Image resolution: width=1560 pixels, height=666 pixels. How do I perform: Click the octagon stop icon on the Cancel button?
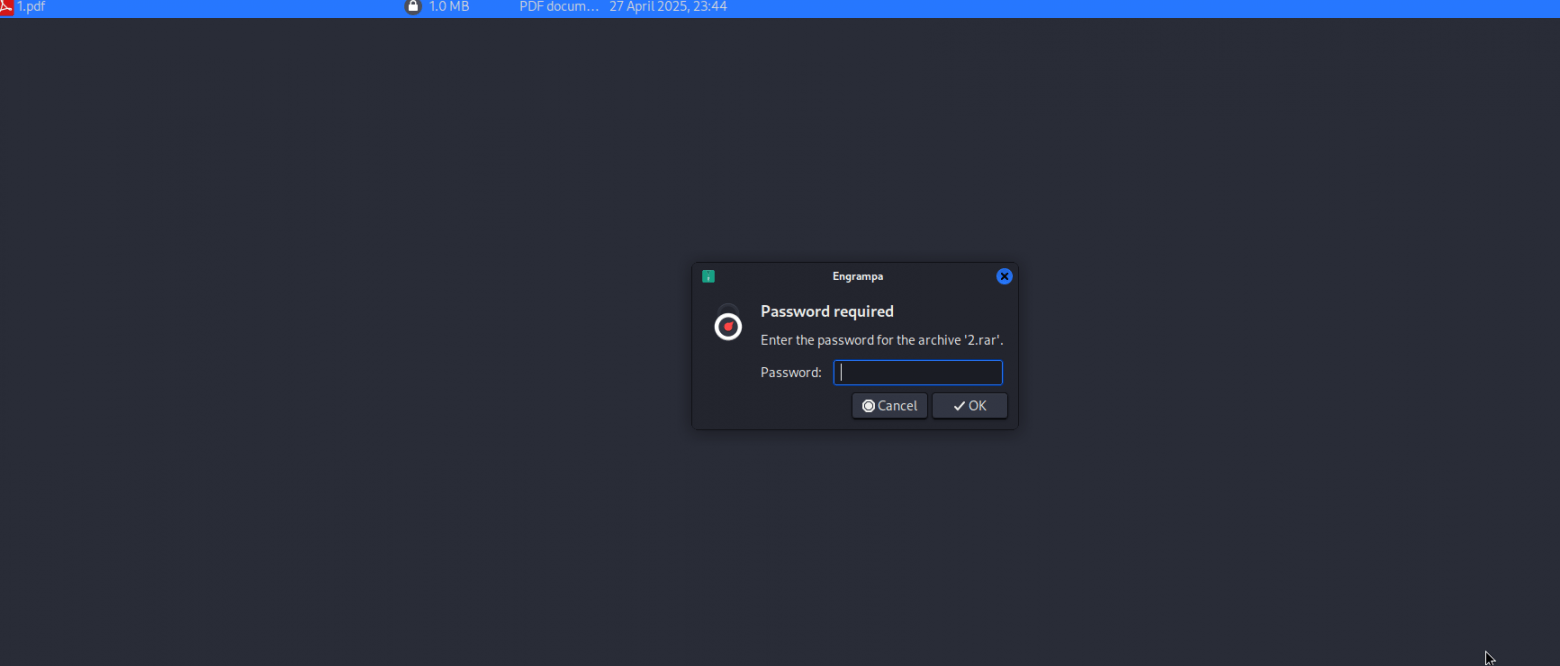[868, 406]
